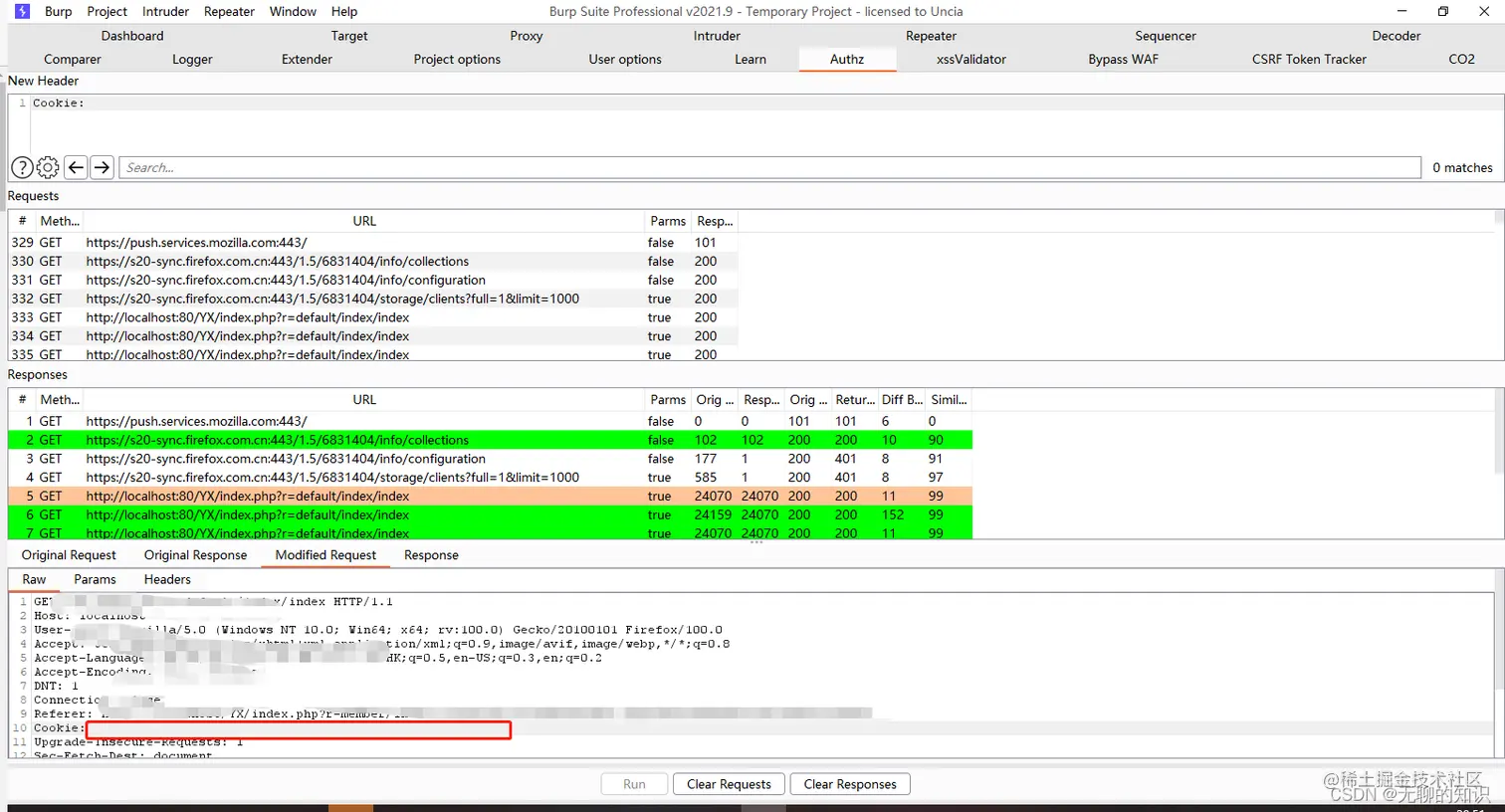
Task: Open the Repeater menu
Action: tap(229, 11)
